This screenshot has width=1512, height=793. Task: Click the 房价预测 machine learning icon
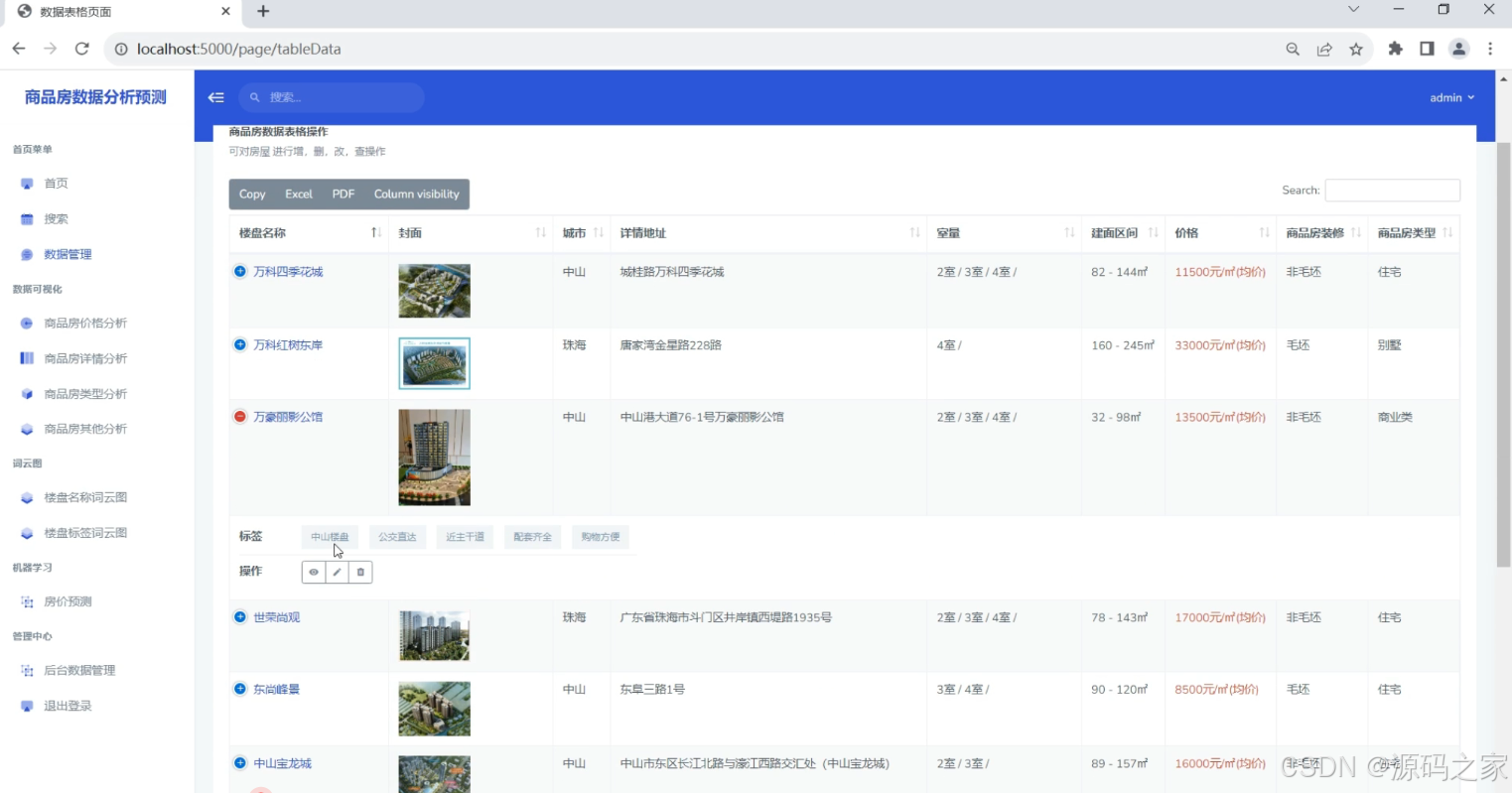tap(26, 600)
